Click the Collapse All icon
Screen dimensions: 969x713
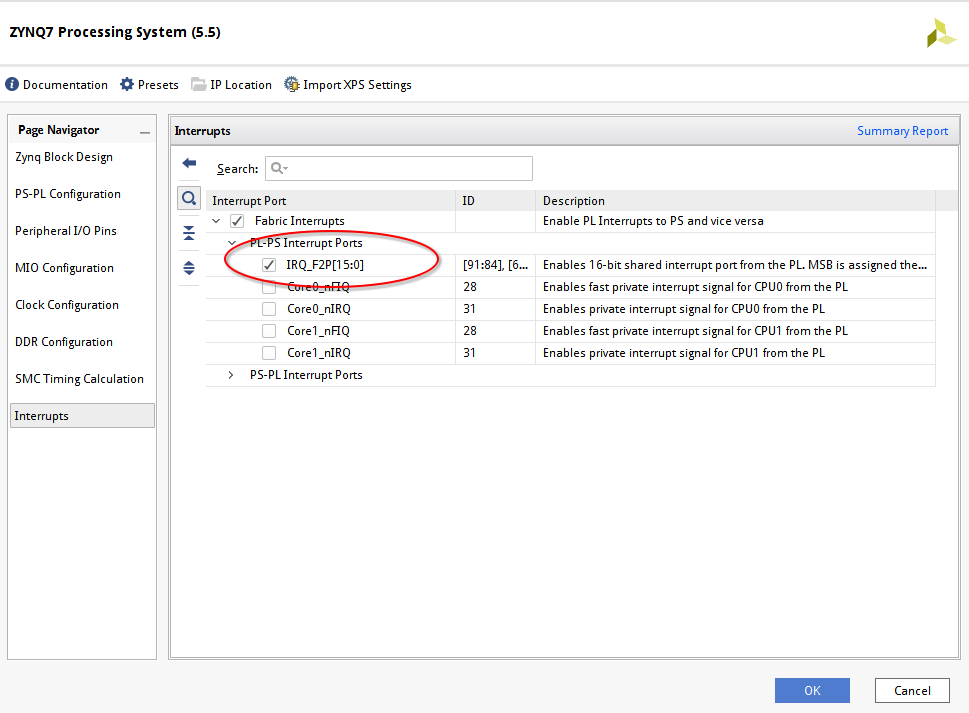(189, 233)
